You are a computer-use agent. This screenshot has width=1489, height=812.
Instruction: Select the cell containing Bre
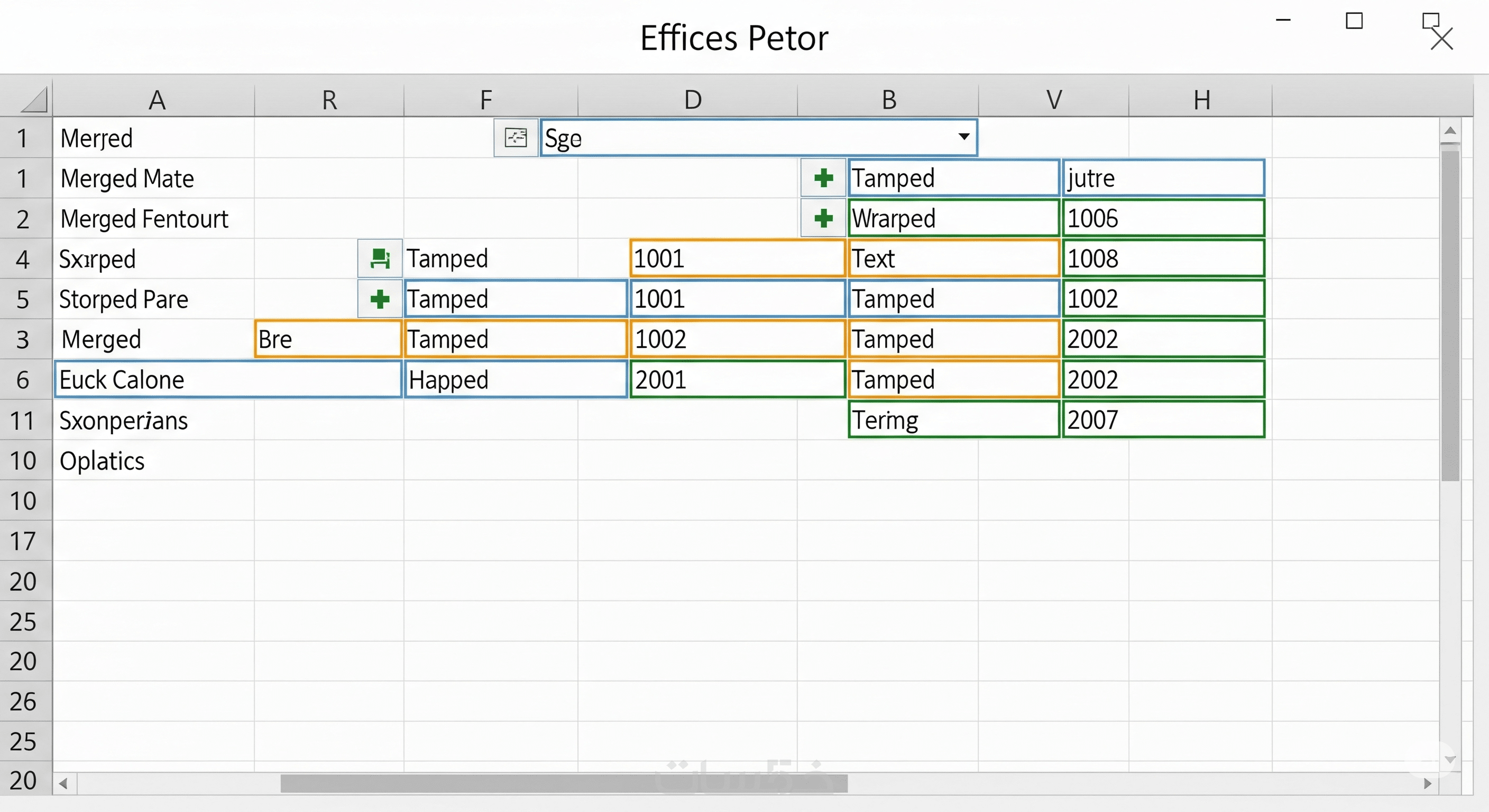[x=328, y=339]
